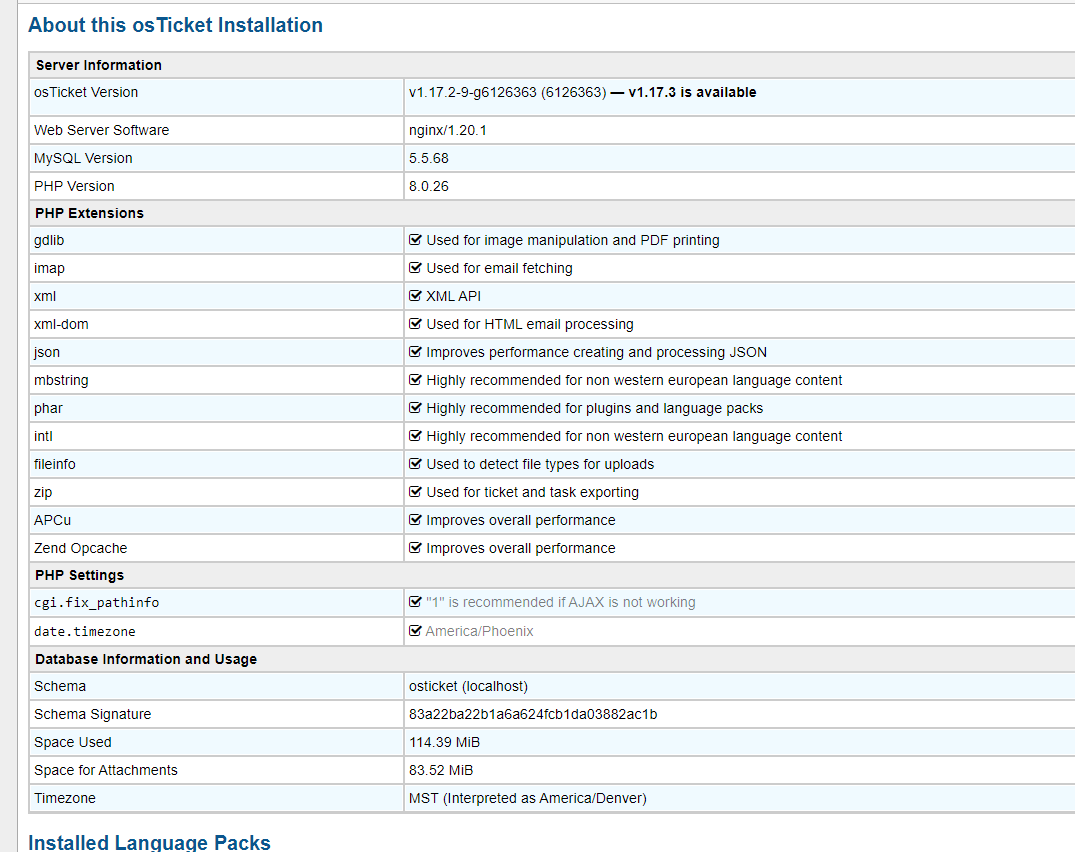This screenshot has width=1075, height=852.
Task: Click the 'Installed Language Packs' heading
Action: tap(149, 842)
